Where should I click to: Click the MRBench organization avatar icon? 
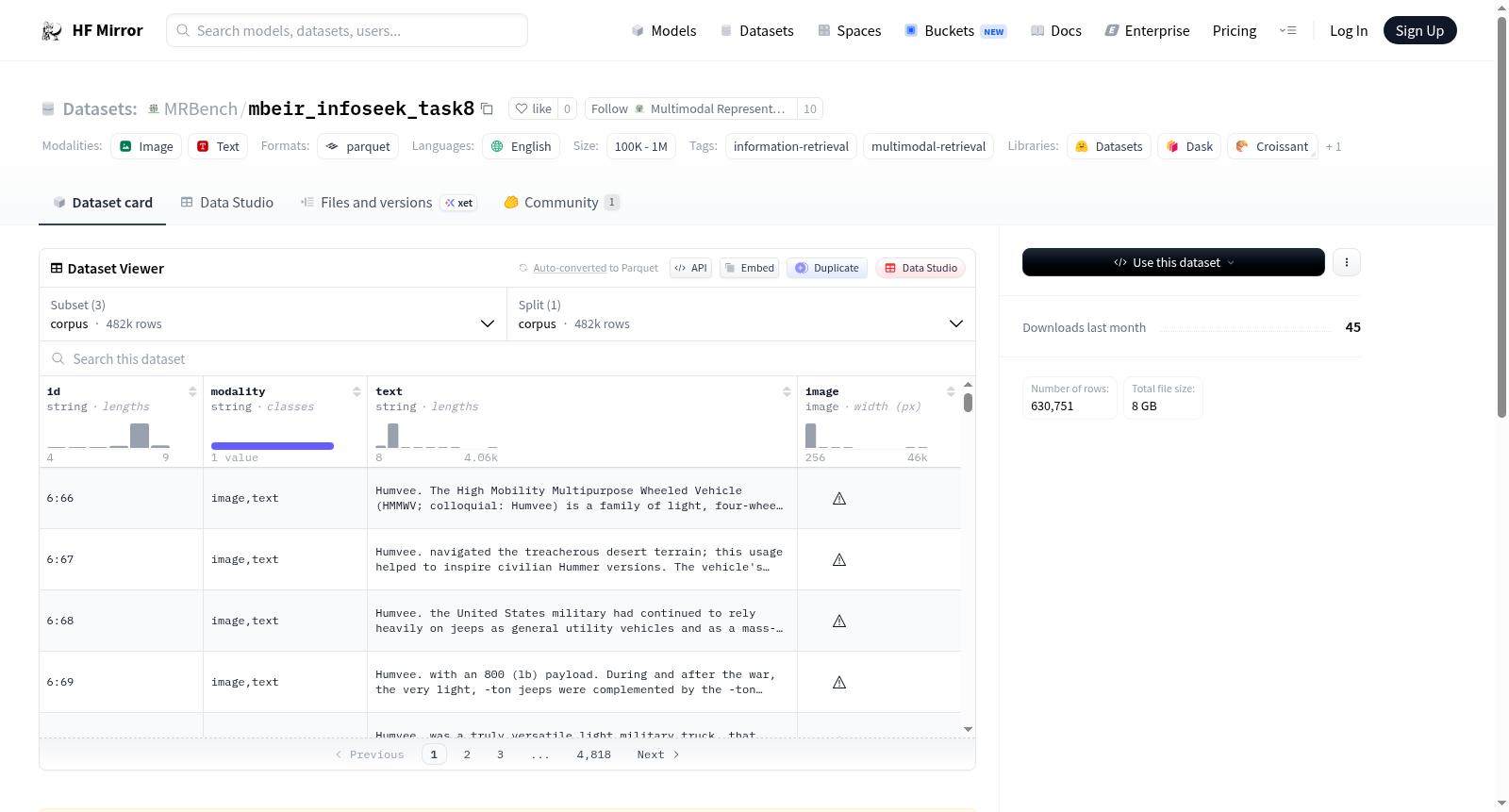(x=154, y=108)
